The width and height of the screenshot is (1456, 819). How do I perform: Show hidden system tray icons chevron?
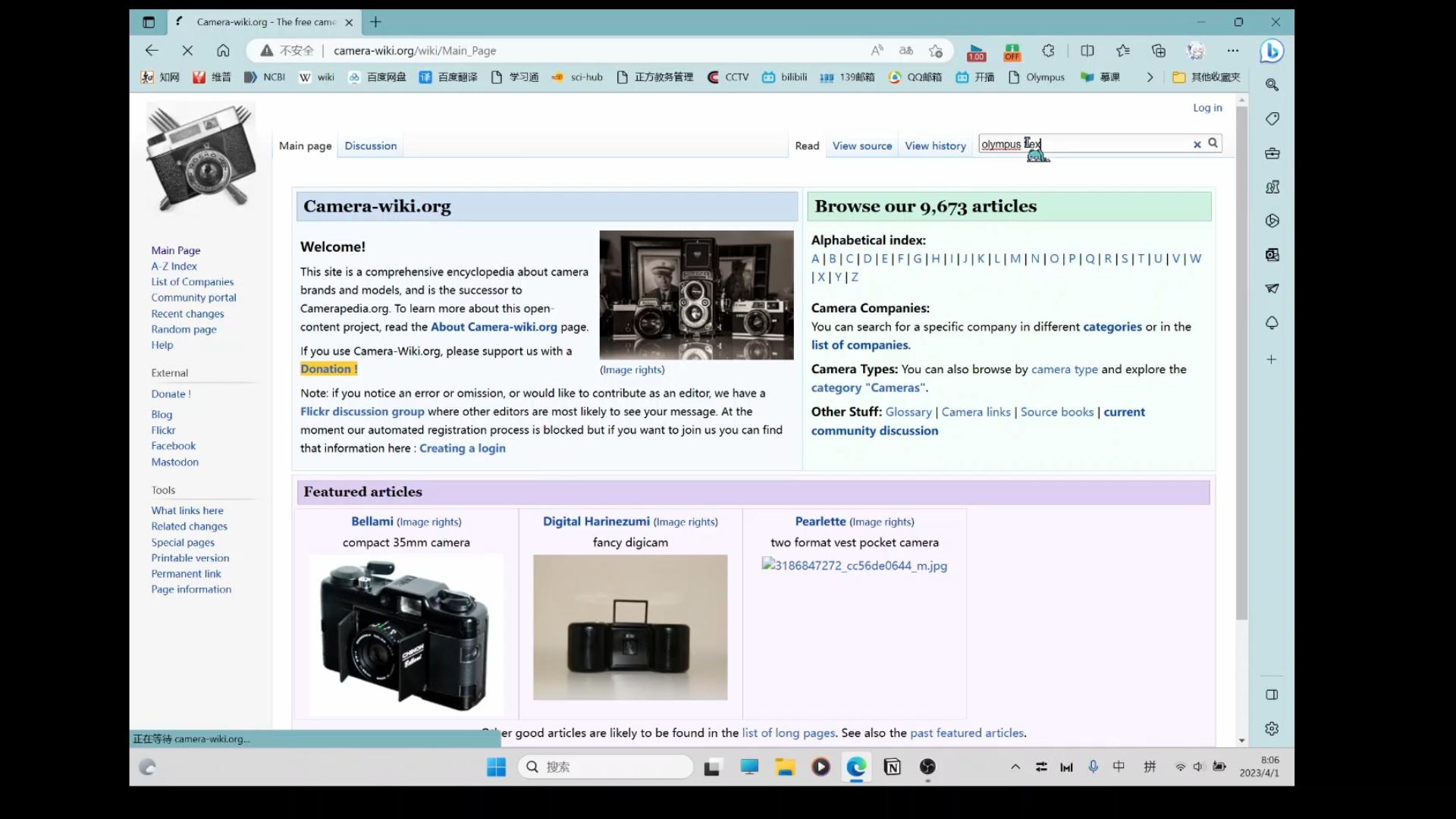click(1015, 767)
